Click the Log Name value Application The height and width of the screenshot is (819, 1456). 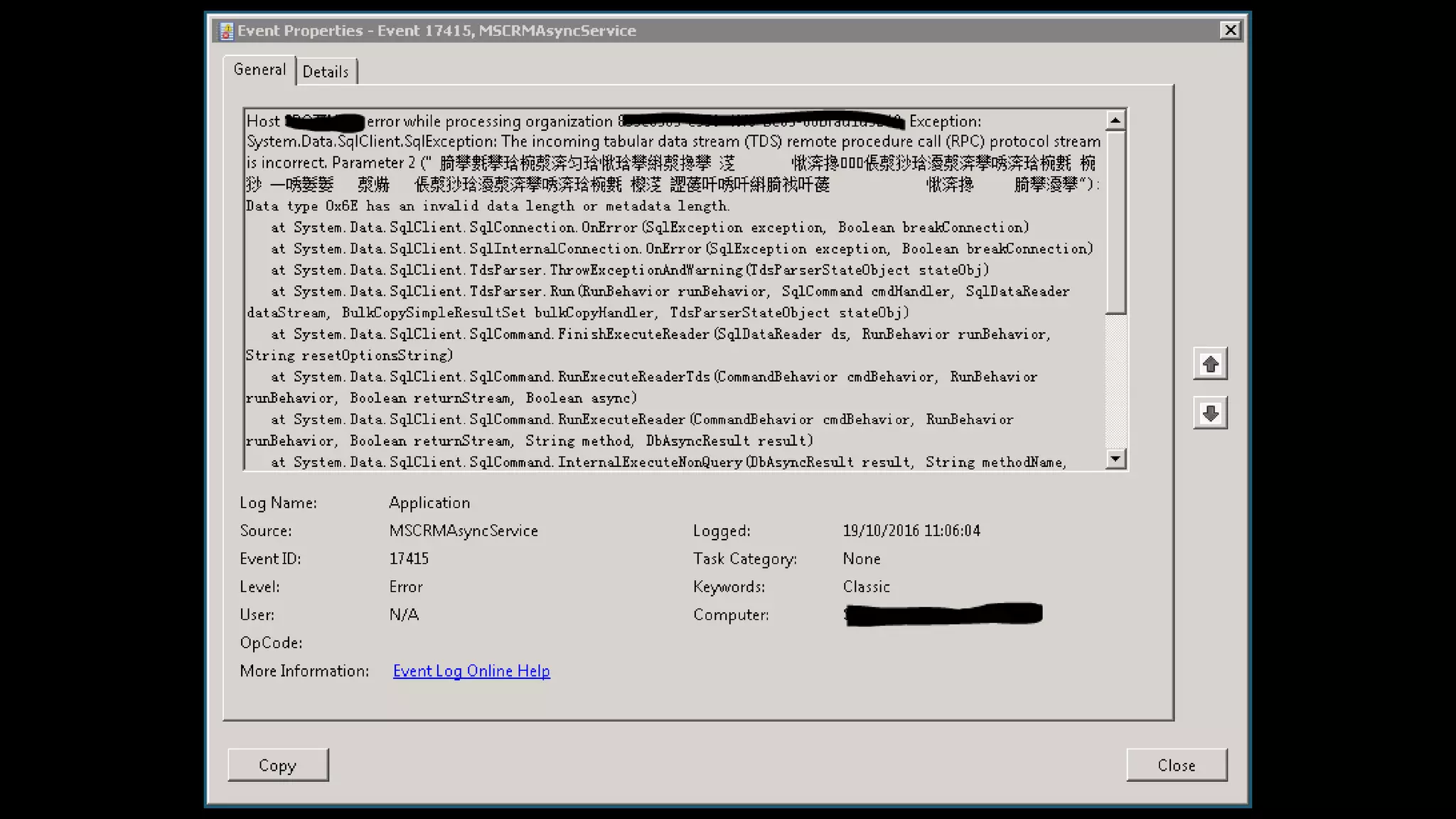[x=429, y=503]
